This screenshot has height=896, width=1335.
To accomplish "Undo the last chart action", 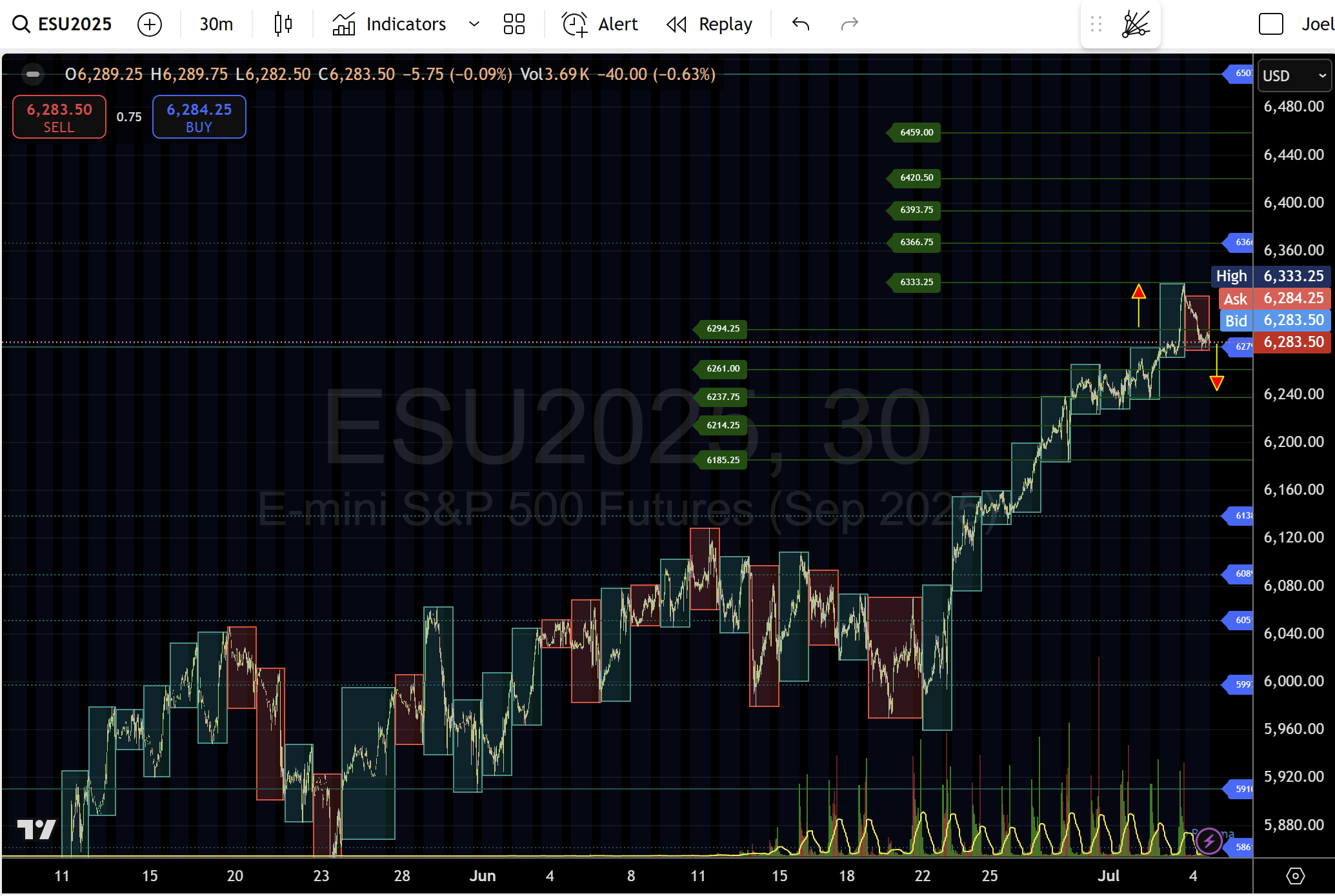I will (801, 25).
